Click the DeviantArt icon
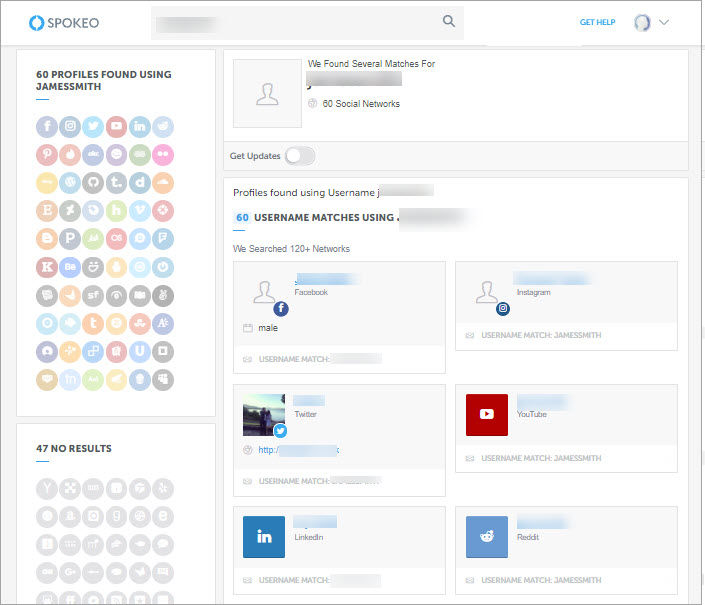 tap(70, 211)
